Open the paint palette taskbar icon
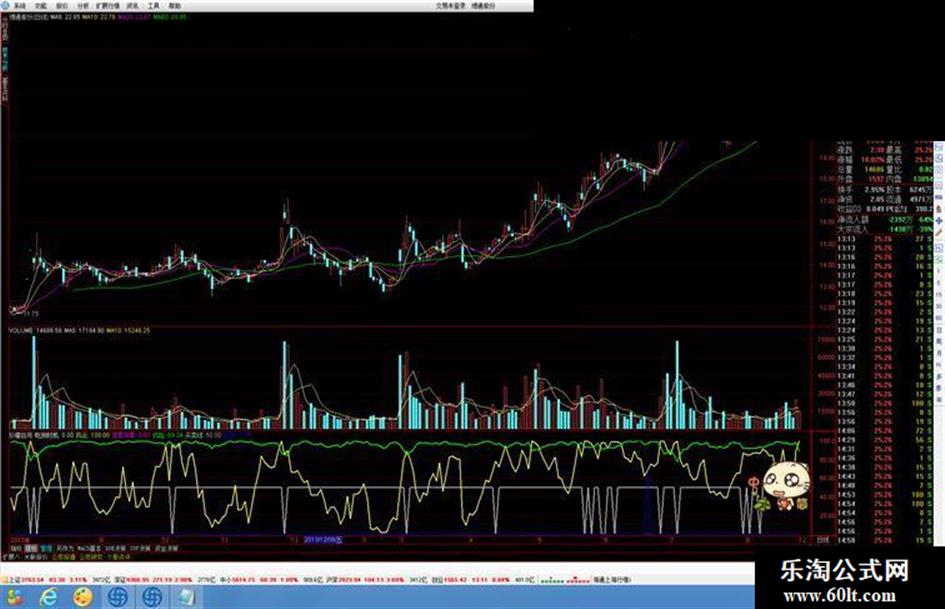This screenshot has width=945, height=609. click(83, 597)
